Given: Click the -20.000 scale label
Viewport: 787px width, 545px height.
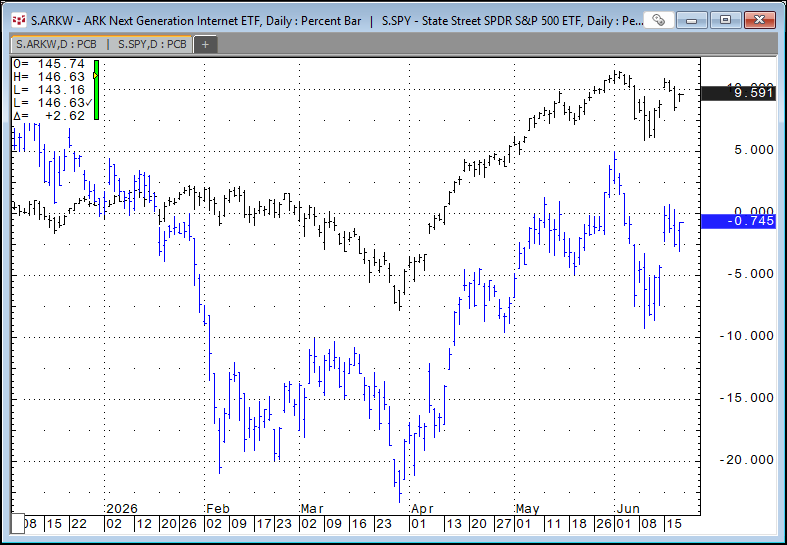Looking at the screenshot, I should (747, 460).
